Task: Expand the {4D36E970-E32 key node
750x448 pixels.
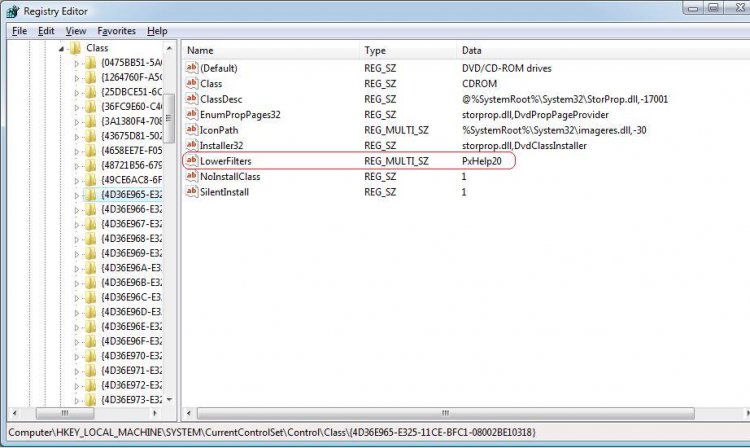Action: click(77, 357)
